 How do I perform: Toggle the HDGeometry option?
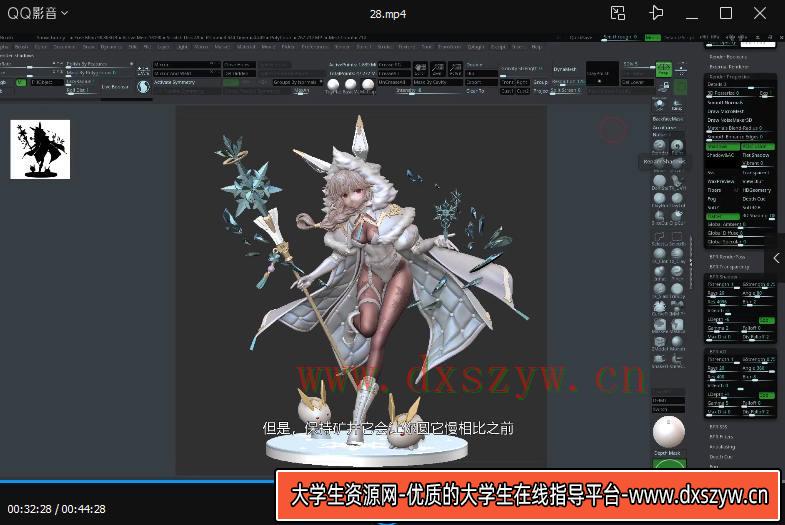(757, 190)
